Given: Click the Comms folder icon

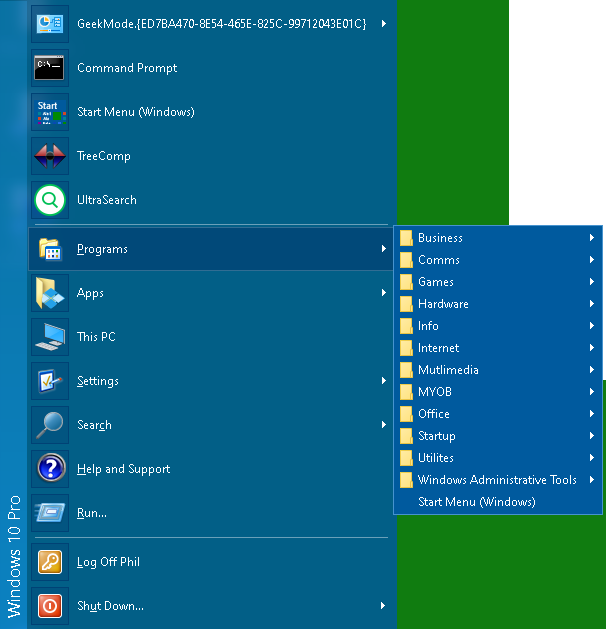Looking at the screenshot, I should [406, 260].
